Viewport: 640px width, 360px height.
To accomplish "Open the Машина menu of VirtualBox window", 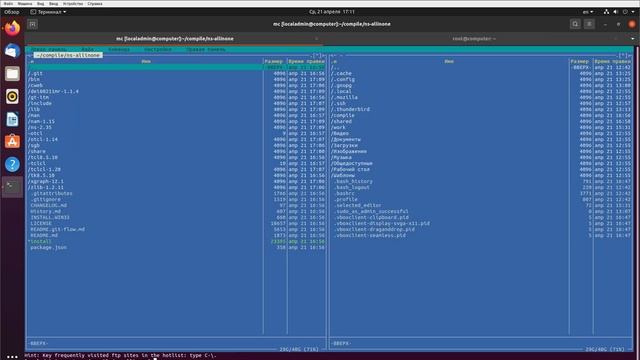I will (x=25, y=3).
